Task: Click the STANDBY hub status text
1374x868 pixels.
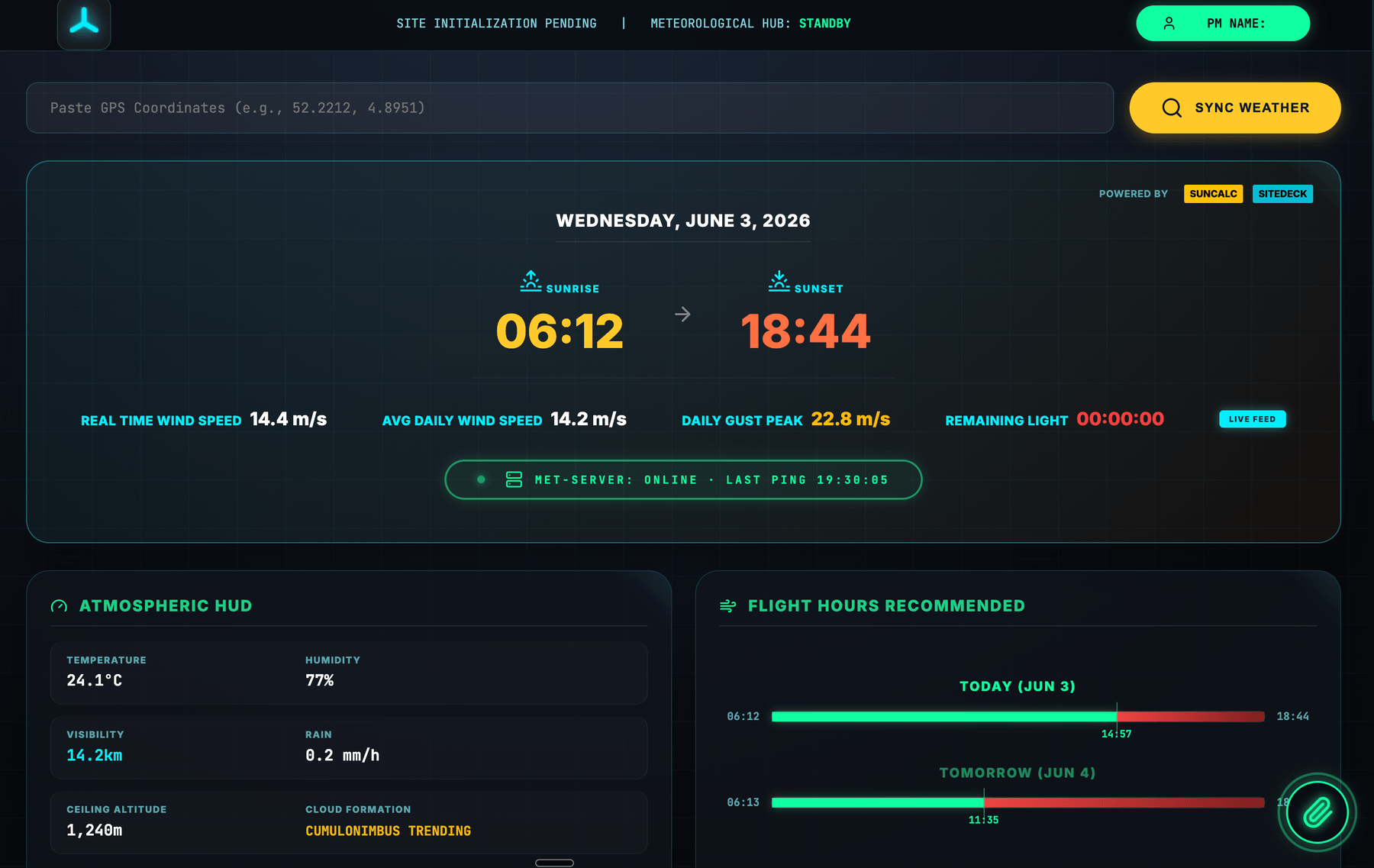Action: click(x=824, y=24)
